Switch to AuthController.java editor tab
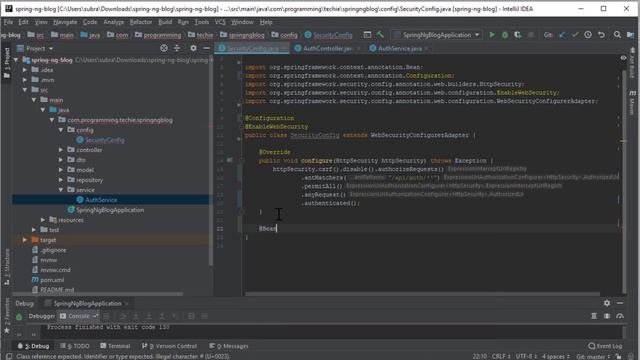 327,48
